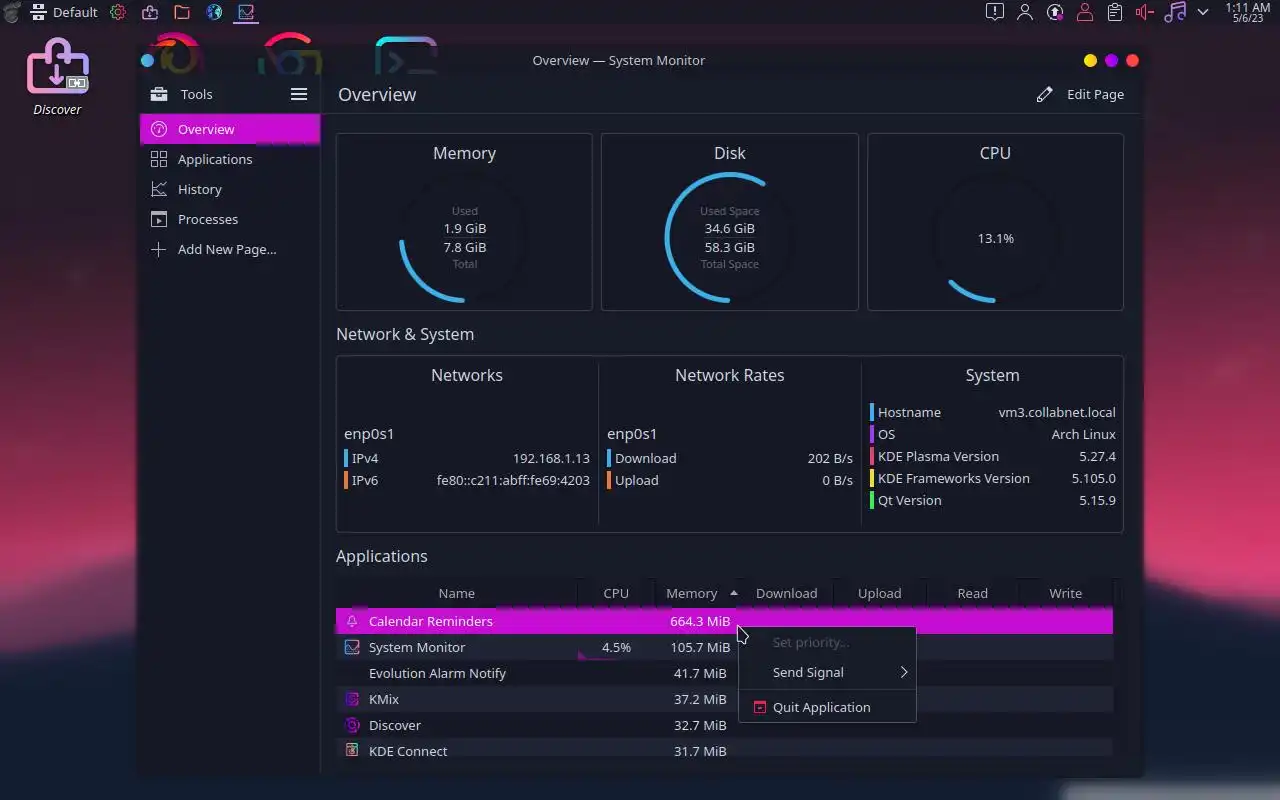The width and height of the screenshot is (1280, 800).
Task: Click the Applications grid icon in sidebar
Action: coord(158,159)
